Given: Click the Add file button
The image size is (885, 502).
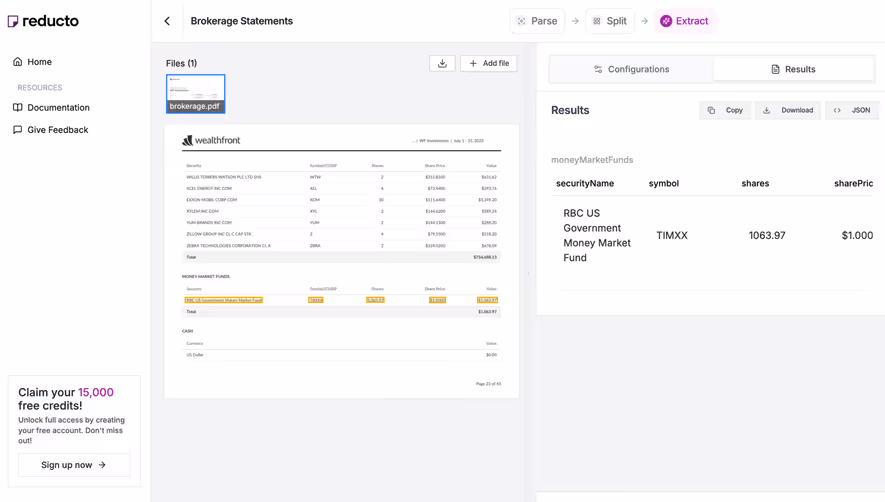Looking at the screenshot, I should (x=489, y=63).
